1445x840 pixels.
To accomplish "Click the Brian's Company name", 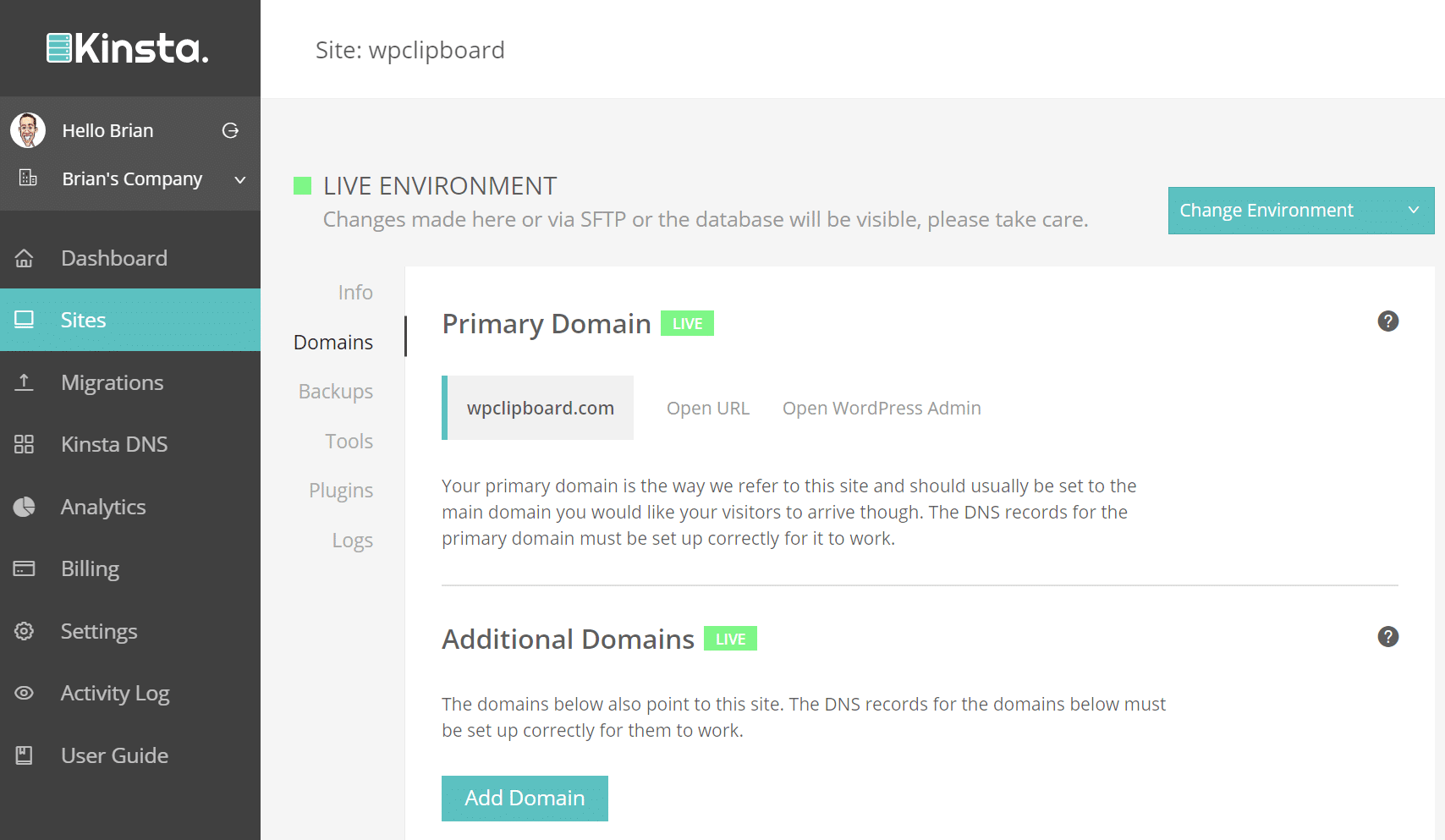I will [x=132, y=178].
